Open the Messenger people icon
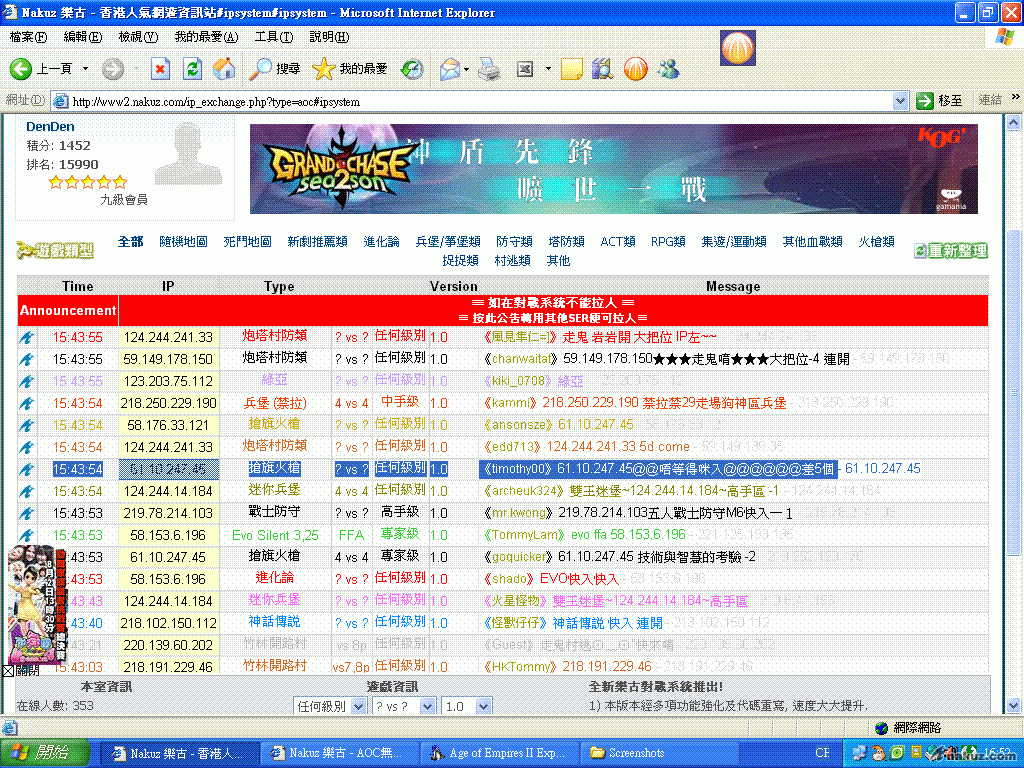 point(669,69)
